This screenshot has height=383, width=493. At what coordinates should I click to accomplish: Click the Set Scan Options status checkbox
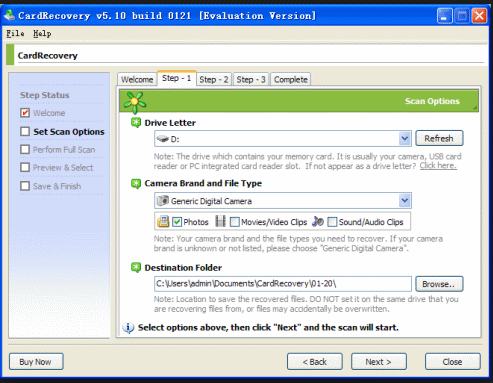pos(25,131)
